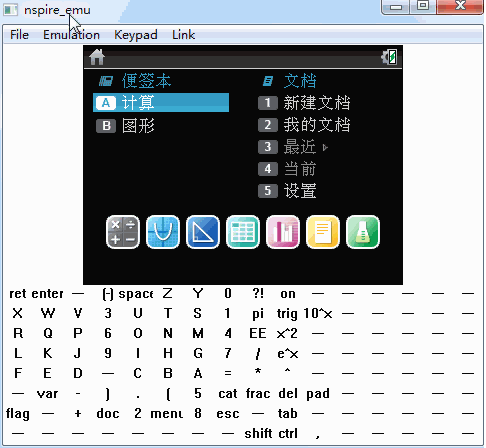The height and width of the screenshot is (448, 486).
Task: Click the Home icon on the calculator screen
Action: coord(97,57)
